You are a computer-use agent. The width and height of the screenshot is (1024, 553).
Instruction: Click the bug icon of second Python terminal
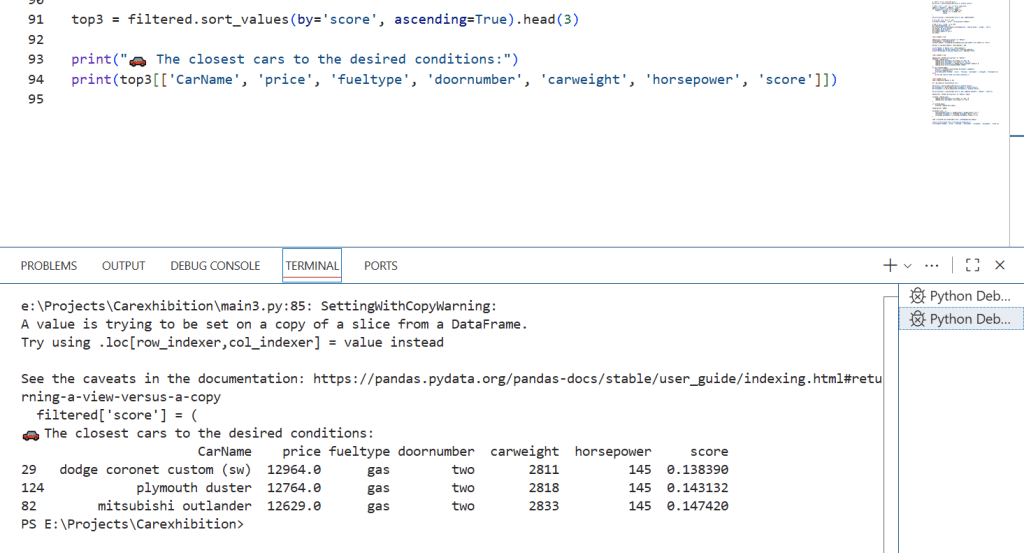(x=916, y=319)
